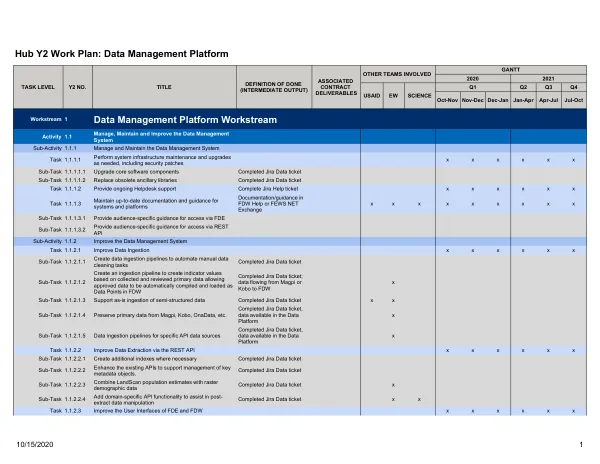Click Maintain up-to-date documentation task title
Image resolution: width=600 pixels, height=464 pixels.
click(x=156, y=204)
